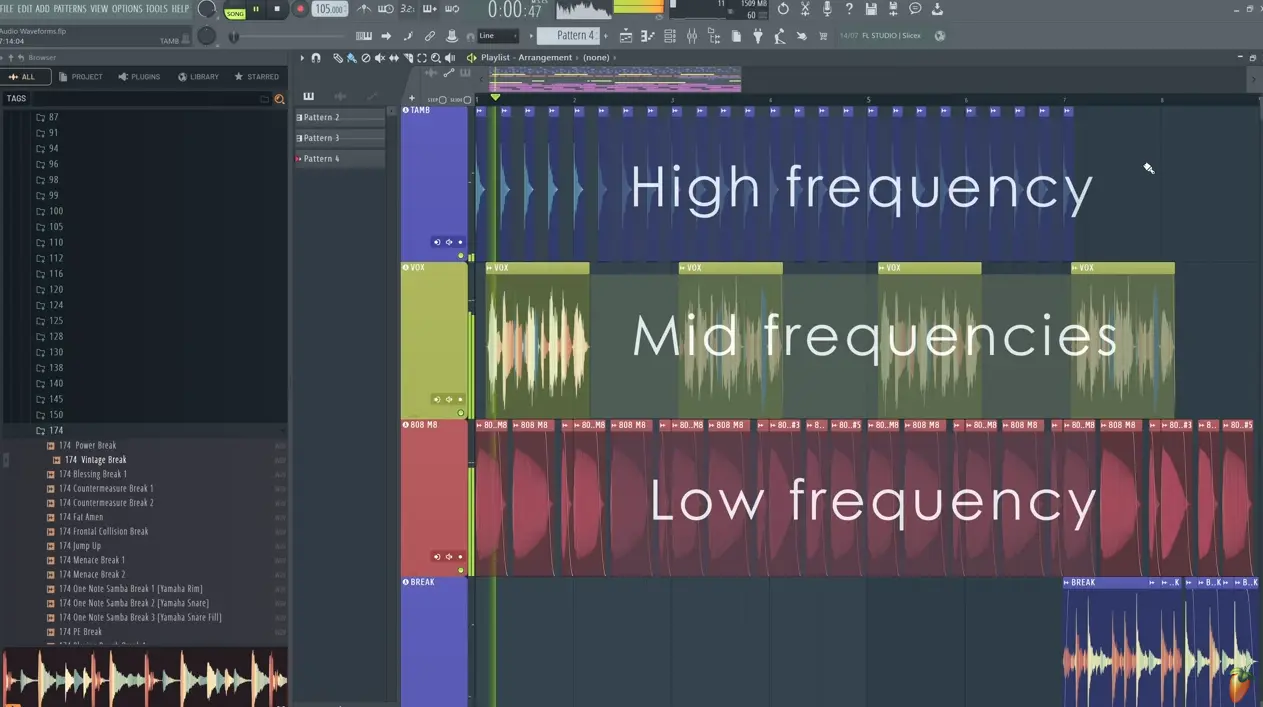
Task: Mute the VOX track green LED
Action: pyautogui.click(x=461, y=413)
